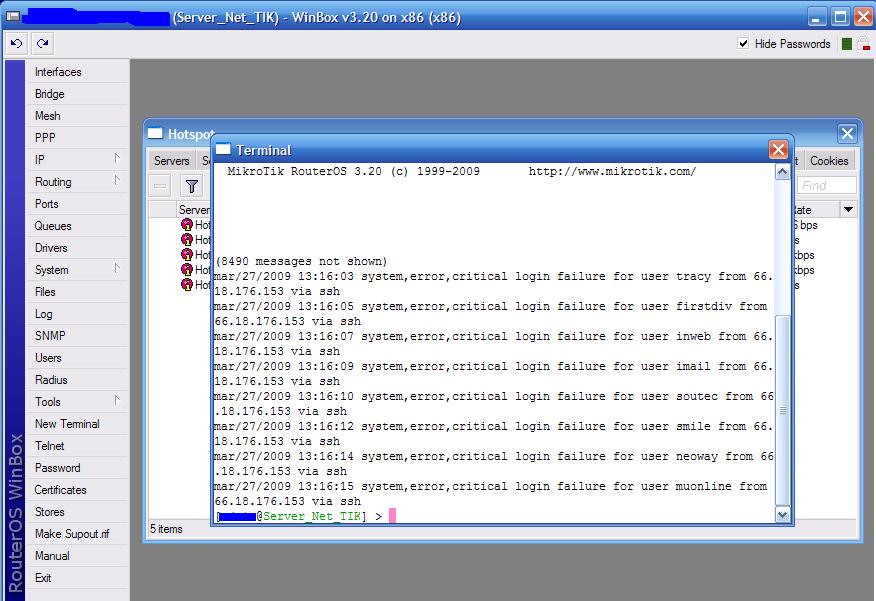Minimize the WinBox window

point(817,17)
